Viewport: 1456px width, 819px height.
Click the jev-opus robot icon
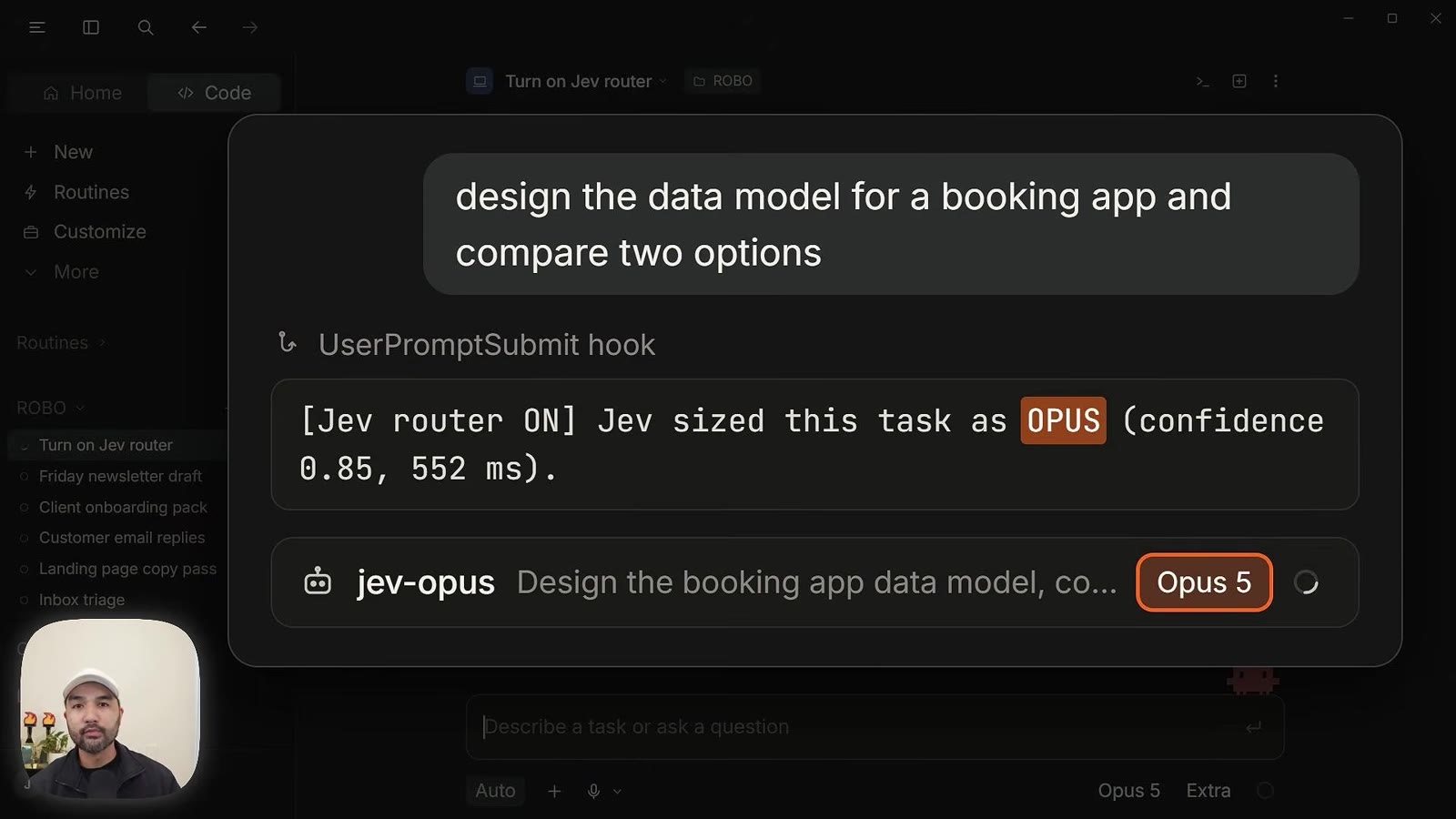(317, 581)
